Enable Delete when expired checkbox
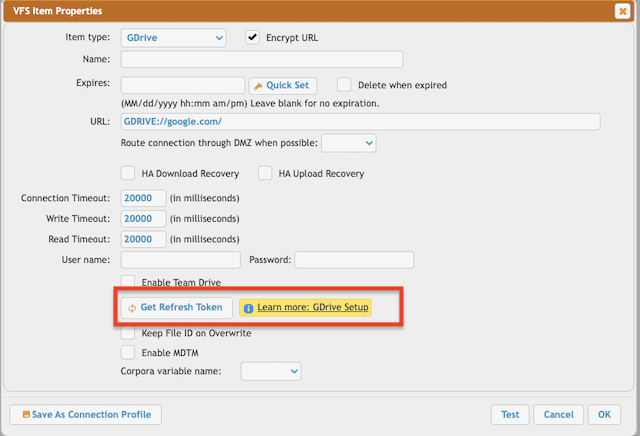This screenshot has height=436, width=640. point(344,85)
